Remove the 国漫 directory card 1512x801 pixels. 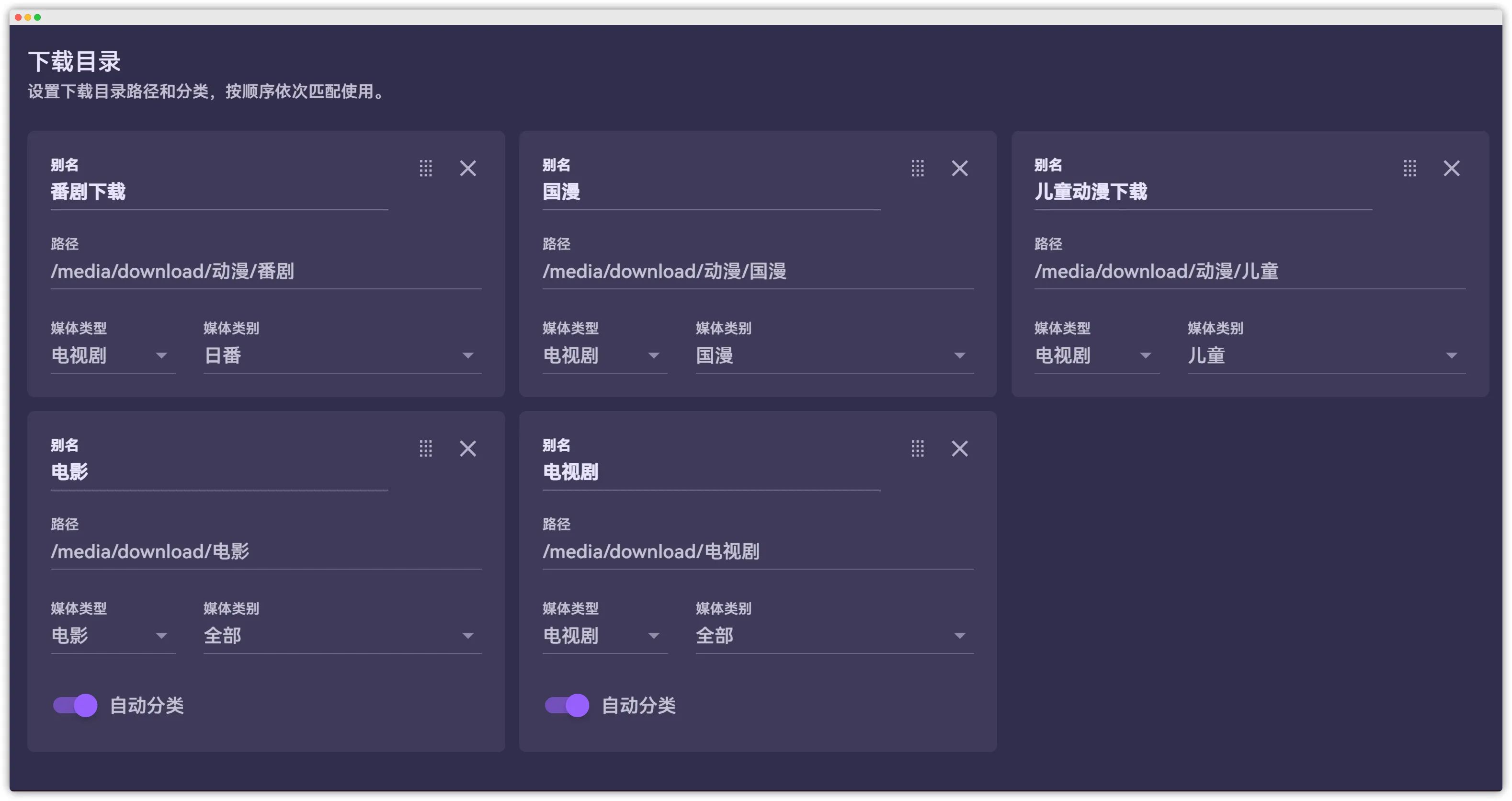pyautogui.click(x=960, y=169)
